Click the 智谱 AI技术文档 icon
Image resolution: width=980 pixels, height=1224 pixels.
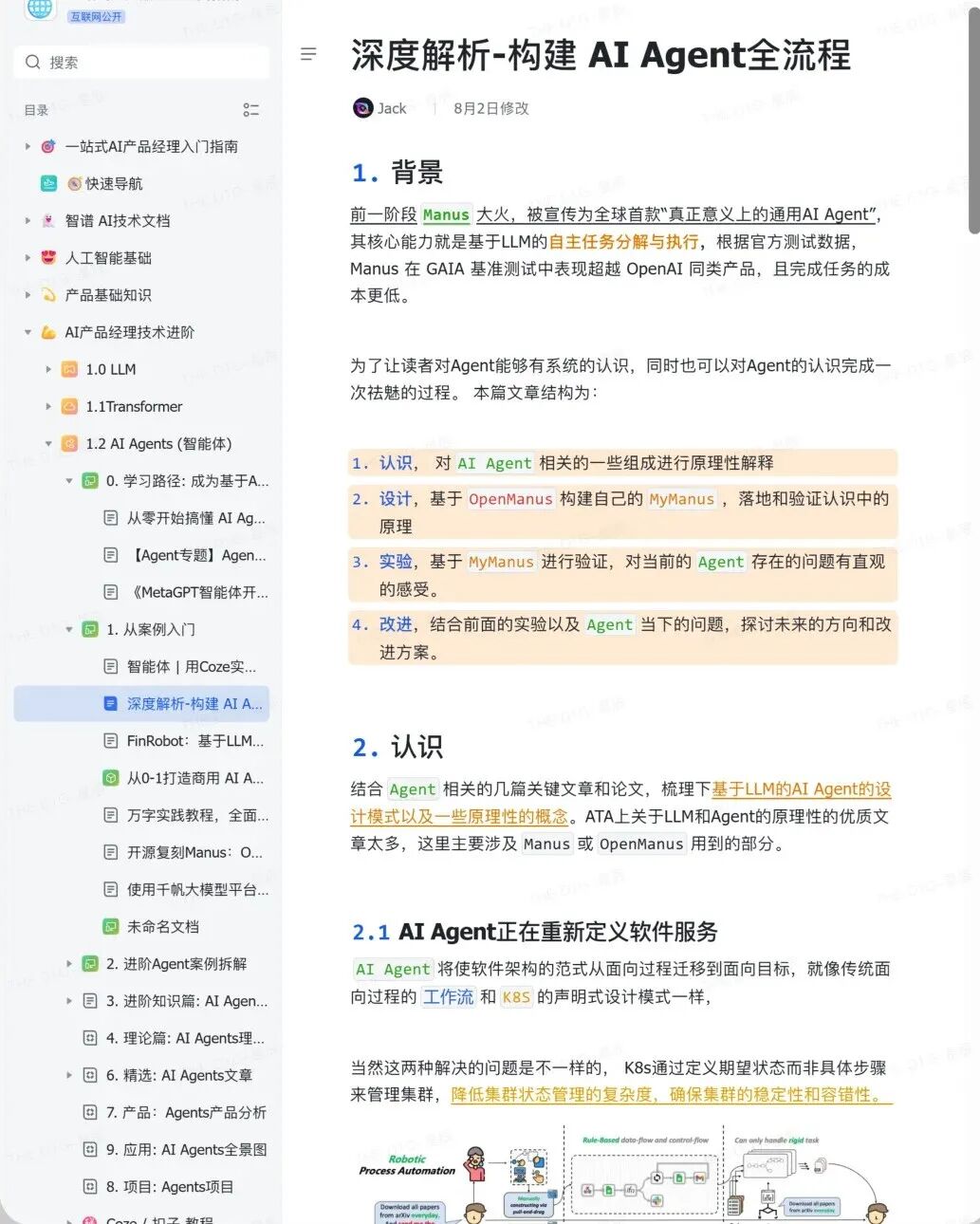[x=48, y=220]
